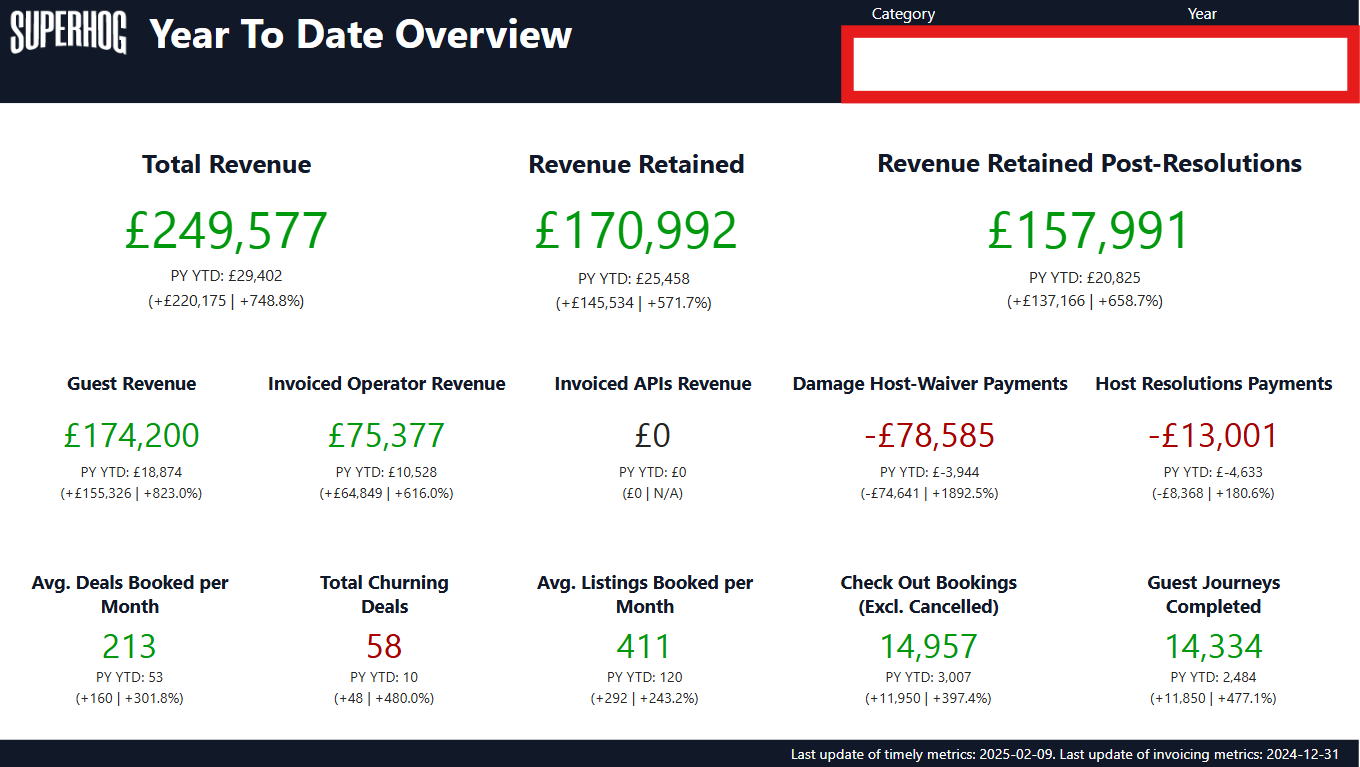Image resolution: width=1360 pixels, height=767 pixels.
Task: Select the Total Churning Deals 58 value
Action: 384,647
